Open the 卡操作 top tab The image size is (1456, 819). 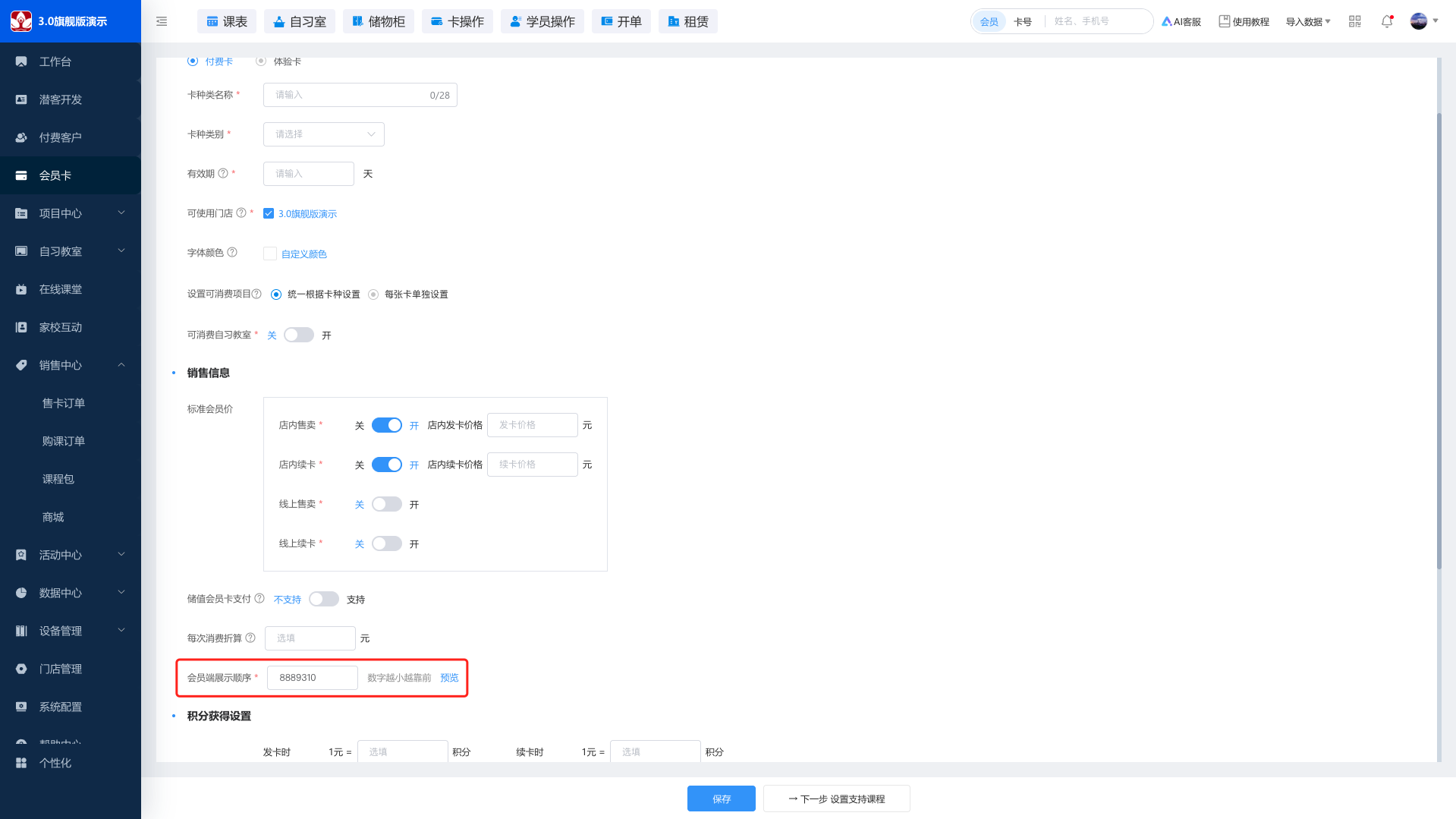[458, 21]
